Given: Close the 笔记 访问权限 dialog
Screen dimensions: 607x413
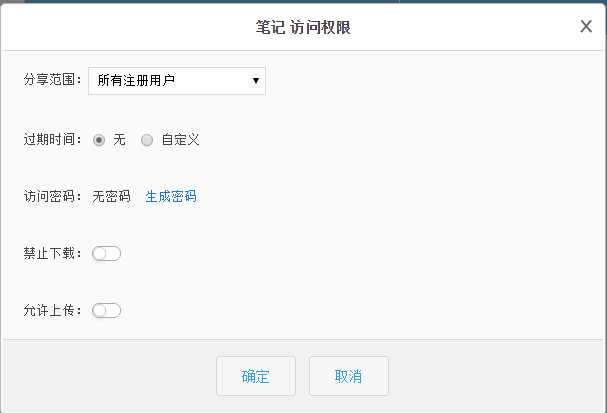Looking at the screenshot, I should 586,27.
